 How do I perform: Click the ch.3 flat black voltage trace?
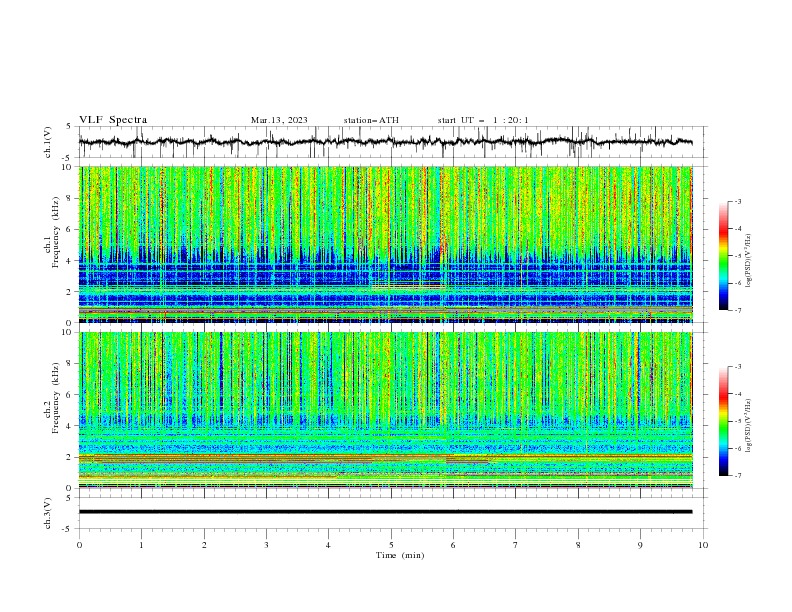point(385,512)
